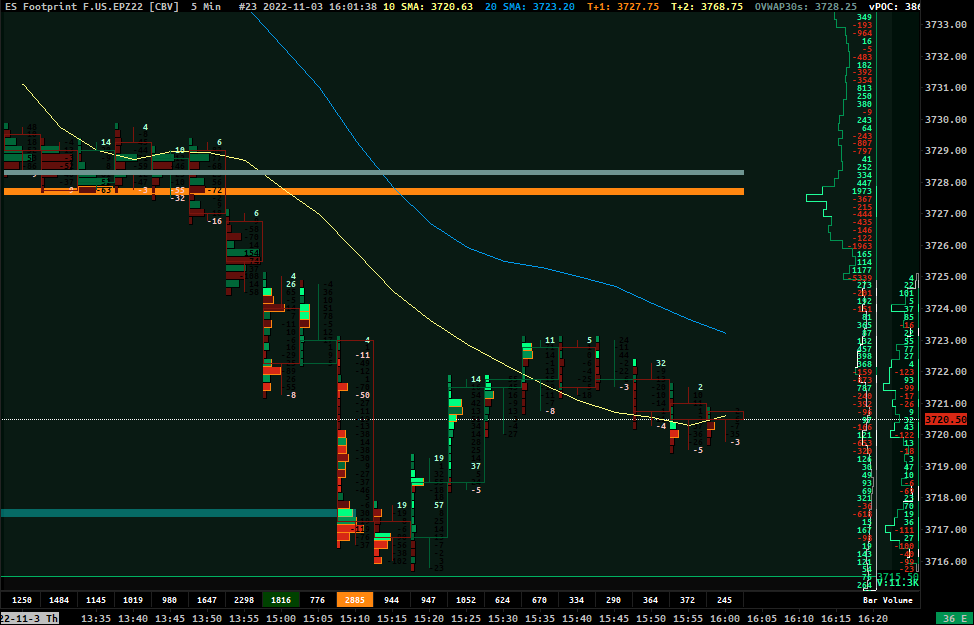Click bar volume cell 372
This screenshot has height=625, width=974.
[x=688, y=600]
